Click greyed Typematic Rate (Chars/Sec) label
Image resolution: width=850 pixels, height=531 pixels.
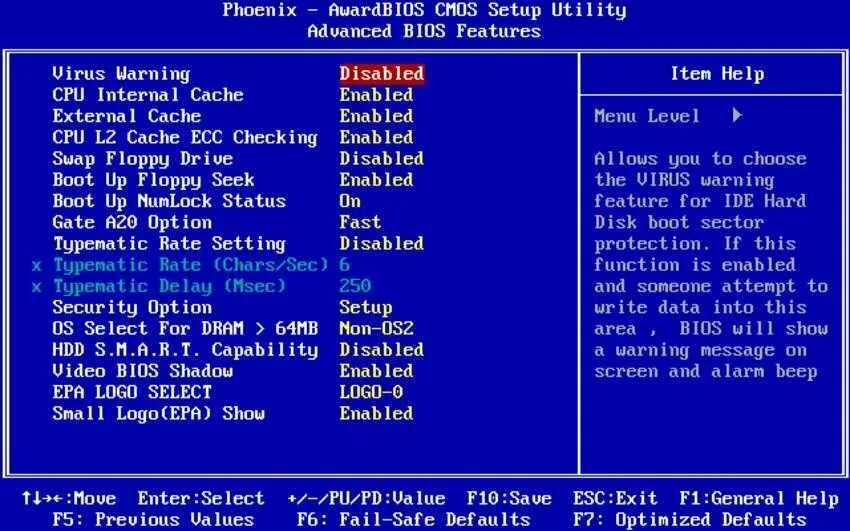click(190, 265)
